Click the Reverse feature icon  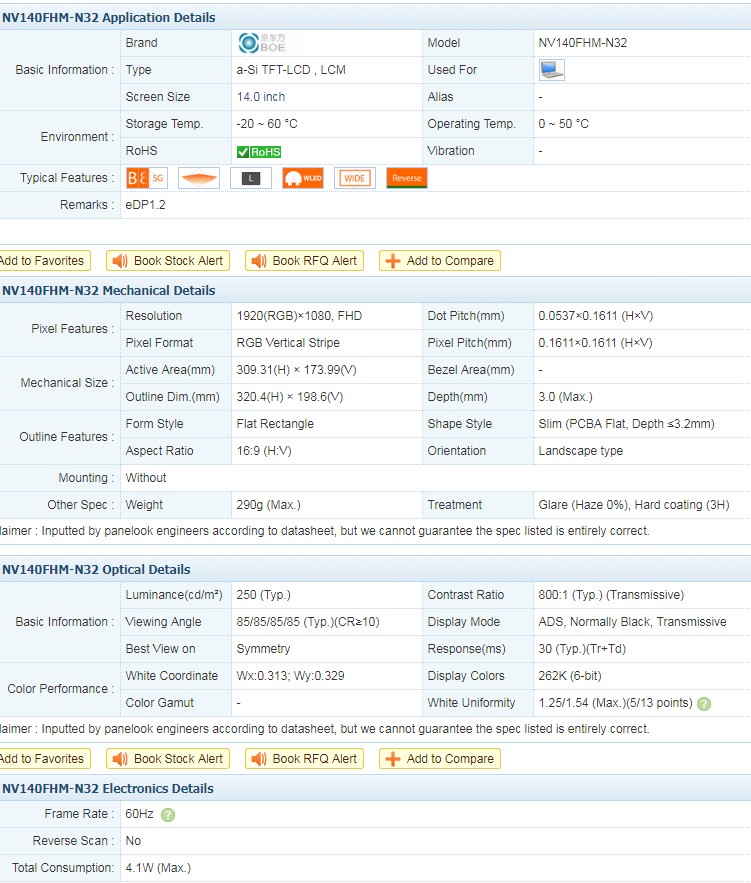pyautogui.click(x=406, y=179)
